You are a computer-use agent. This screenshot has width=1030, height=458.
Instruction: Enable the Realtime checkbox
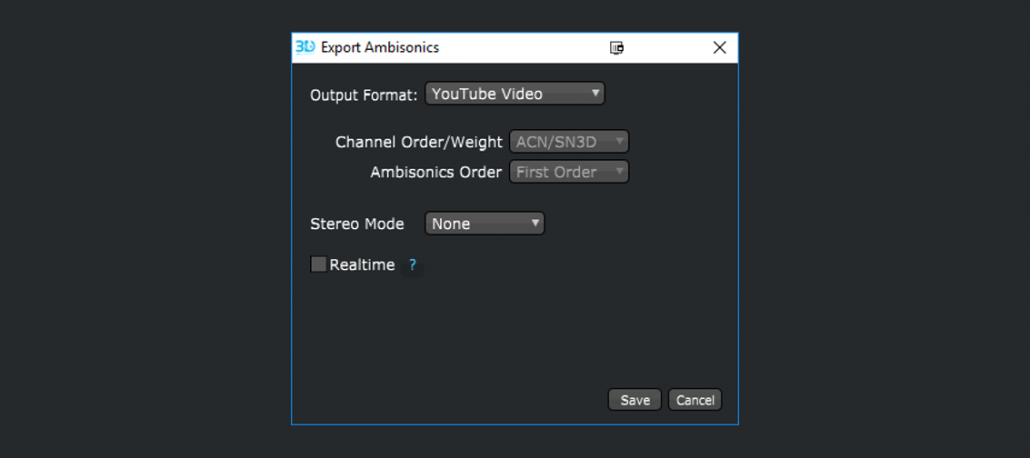[x=319, y=265]
